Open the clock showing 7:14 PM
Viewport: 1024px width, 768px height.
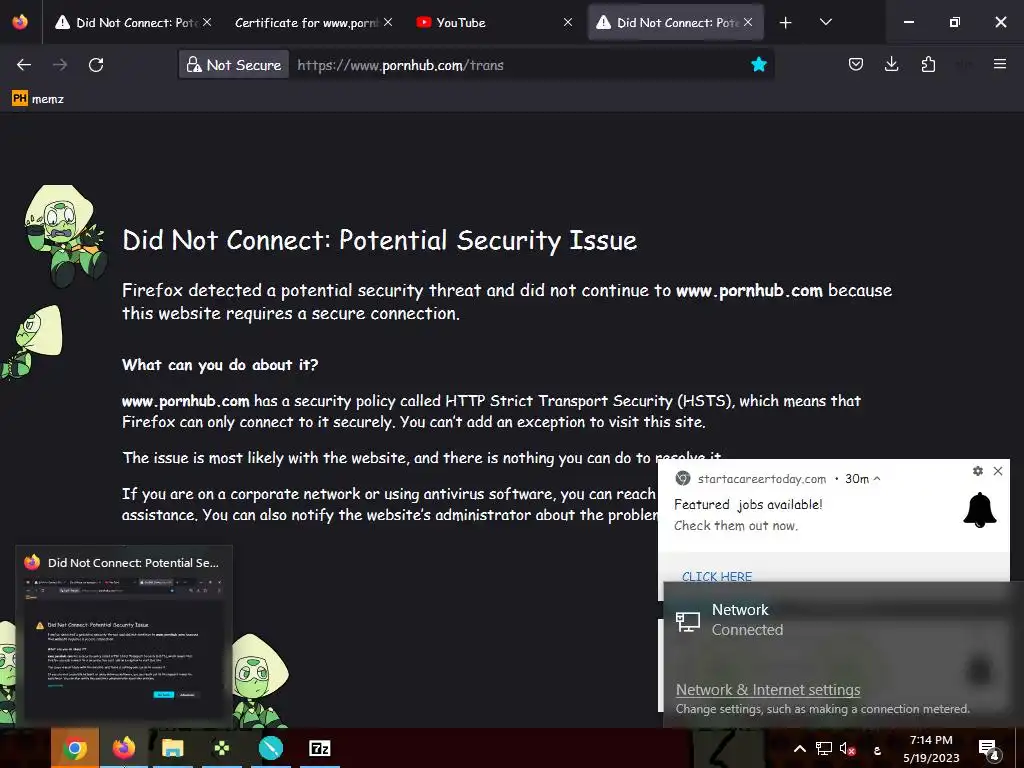pyautogui.click(x=931, y=748)
